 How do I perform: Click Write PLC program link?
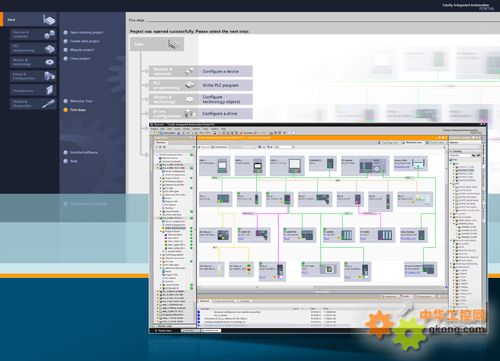pos(220,85)
